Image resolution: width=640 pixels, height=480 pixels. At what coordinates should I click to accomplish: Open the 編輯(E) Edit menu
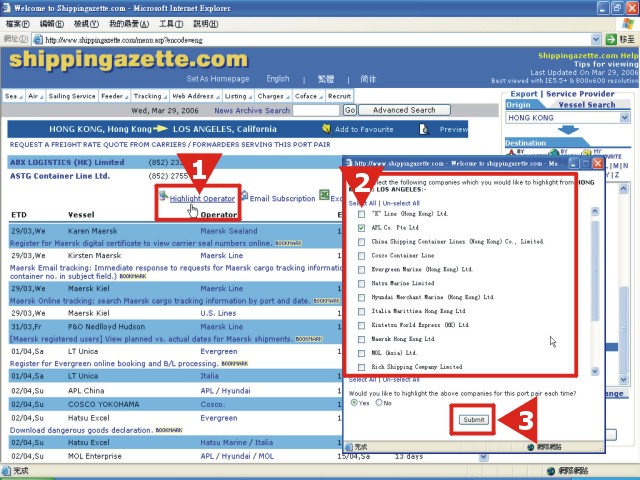tap(51, 24)
